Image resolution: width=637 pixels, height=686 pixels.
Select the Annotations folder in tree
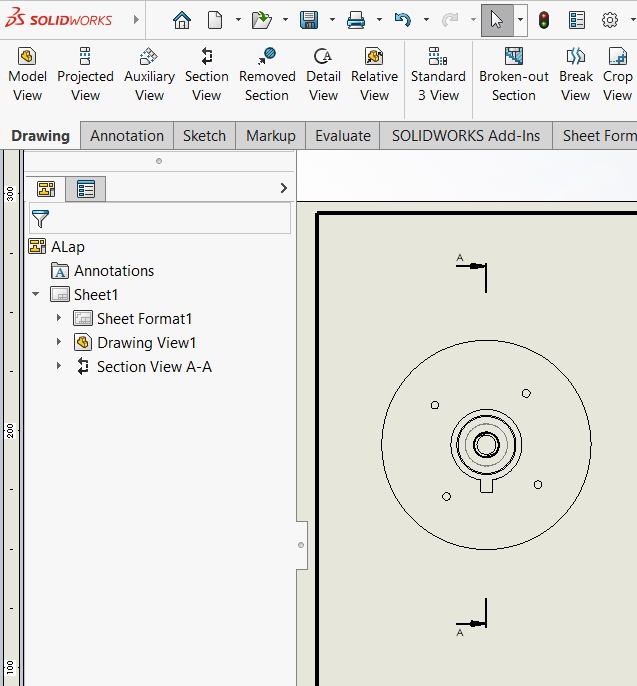pos(103,271)
